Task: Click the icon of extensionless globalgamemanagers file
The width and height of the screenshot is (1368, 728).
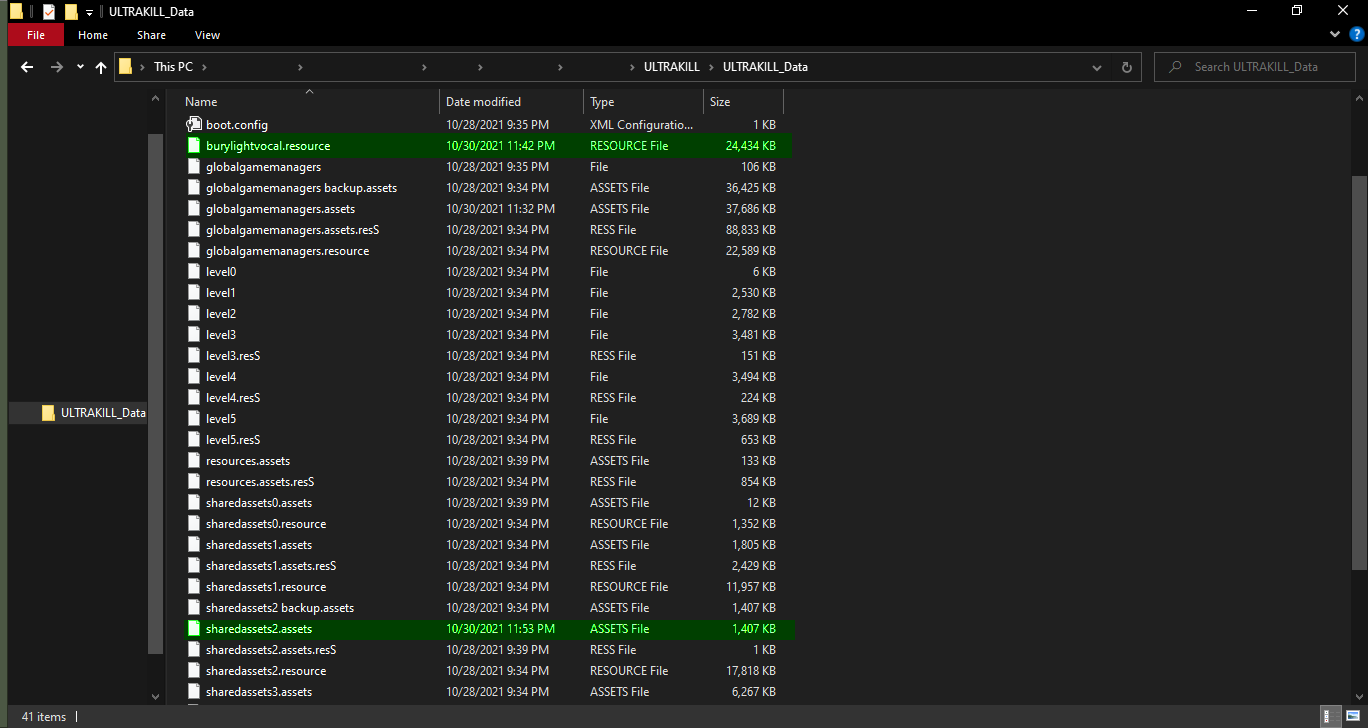Action: point(195,167)
